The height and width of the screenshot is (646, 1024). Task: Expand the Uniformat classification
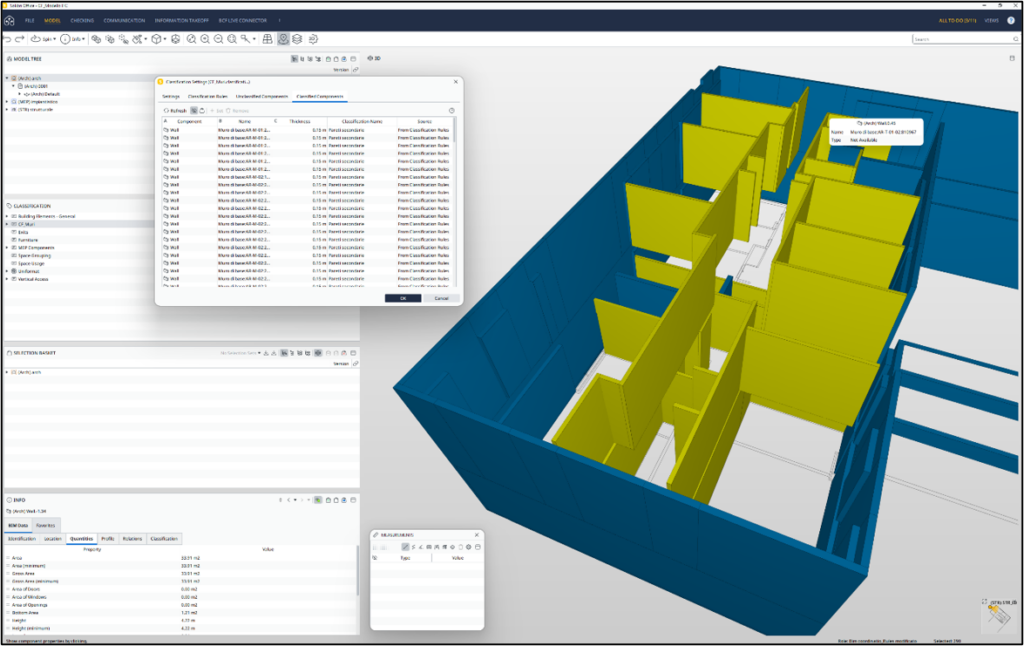(7, 271)
